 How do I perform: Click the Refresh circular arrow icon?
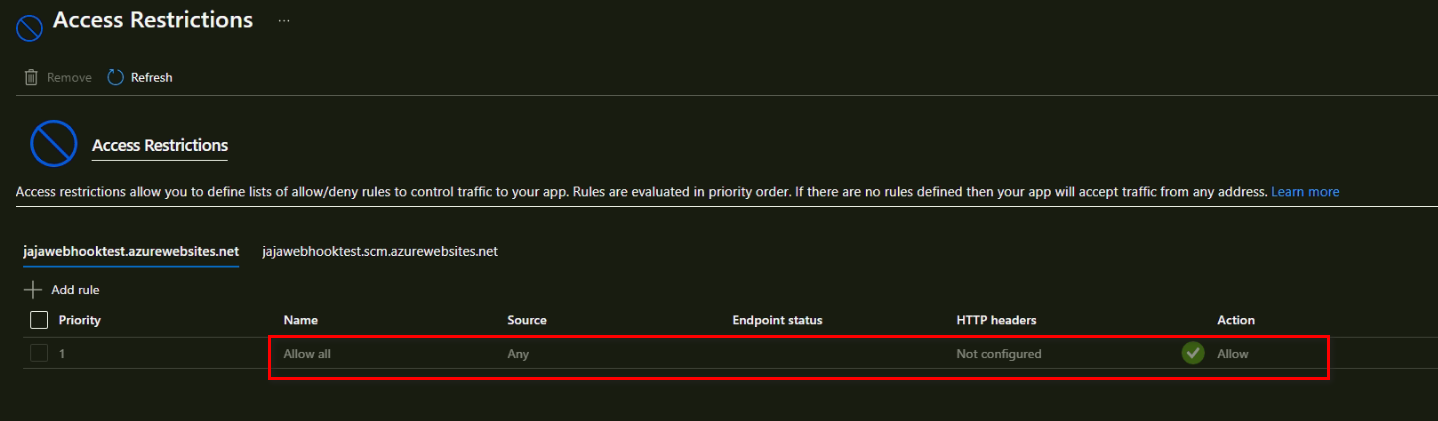116,77
